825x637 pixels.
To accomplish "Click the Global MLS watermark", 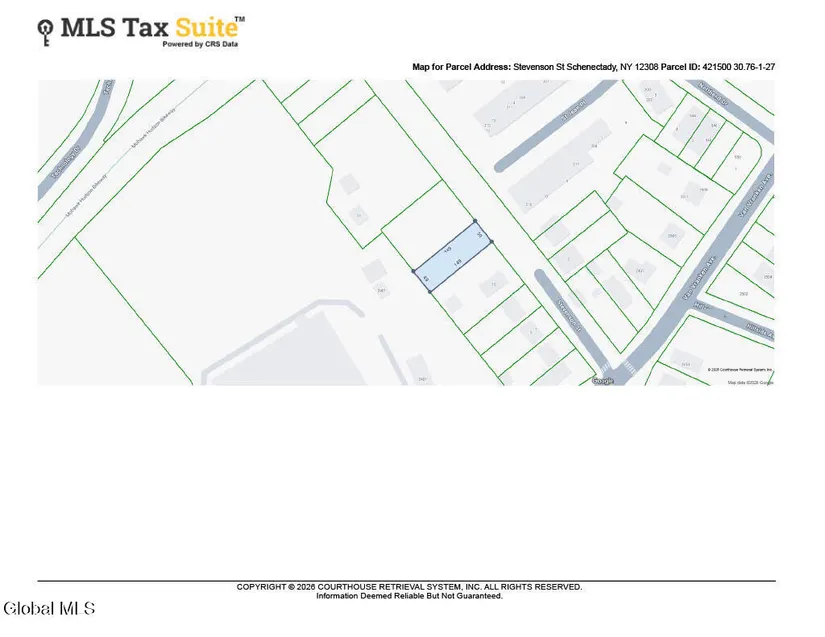I will [x=50, y=608].
